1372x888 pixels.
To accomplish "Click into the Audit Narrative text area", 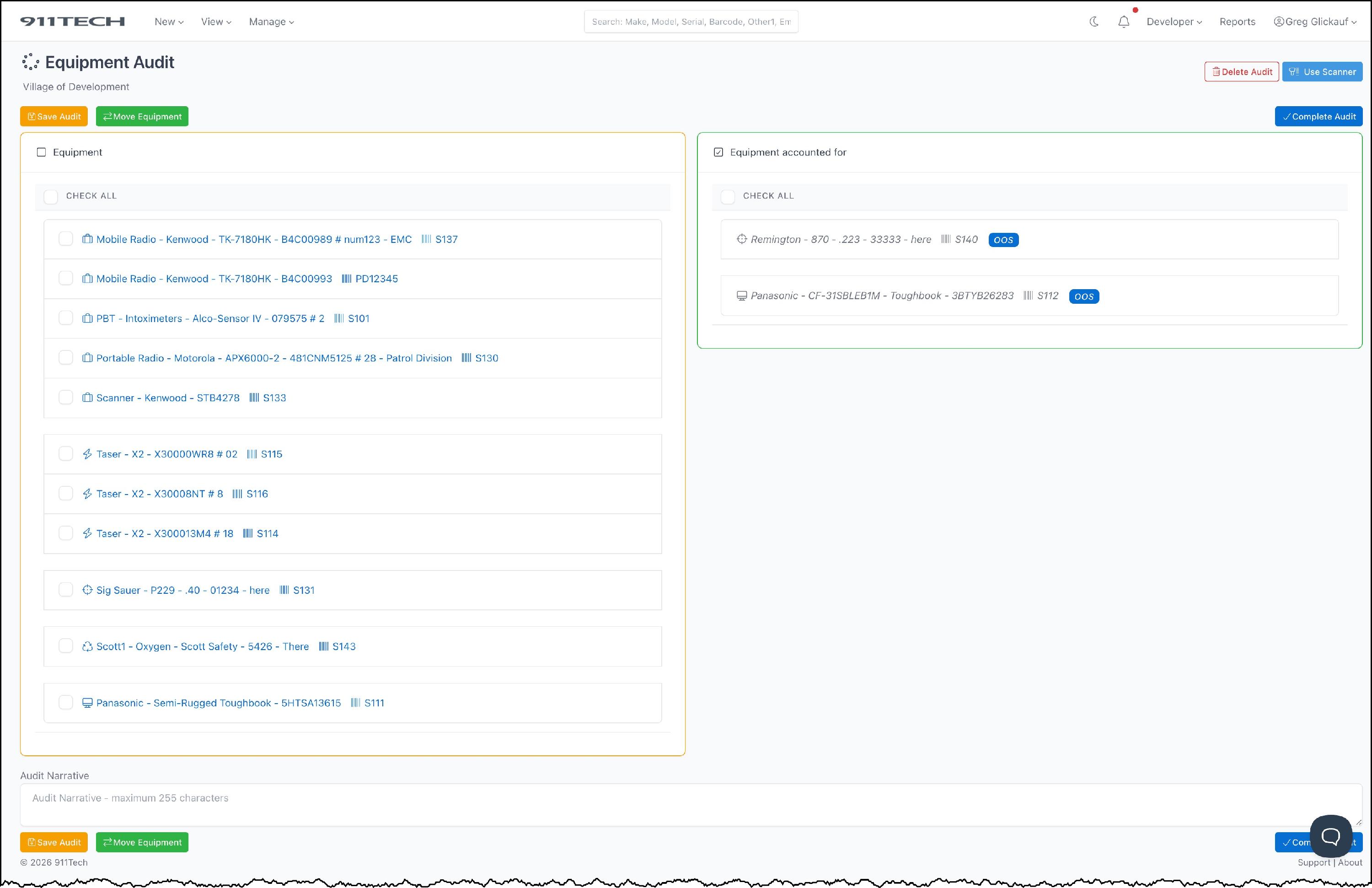I will point(690,804).
